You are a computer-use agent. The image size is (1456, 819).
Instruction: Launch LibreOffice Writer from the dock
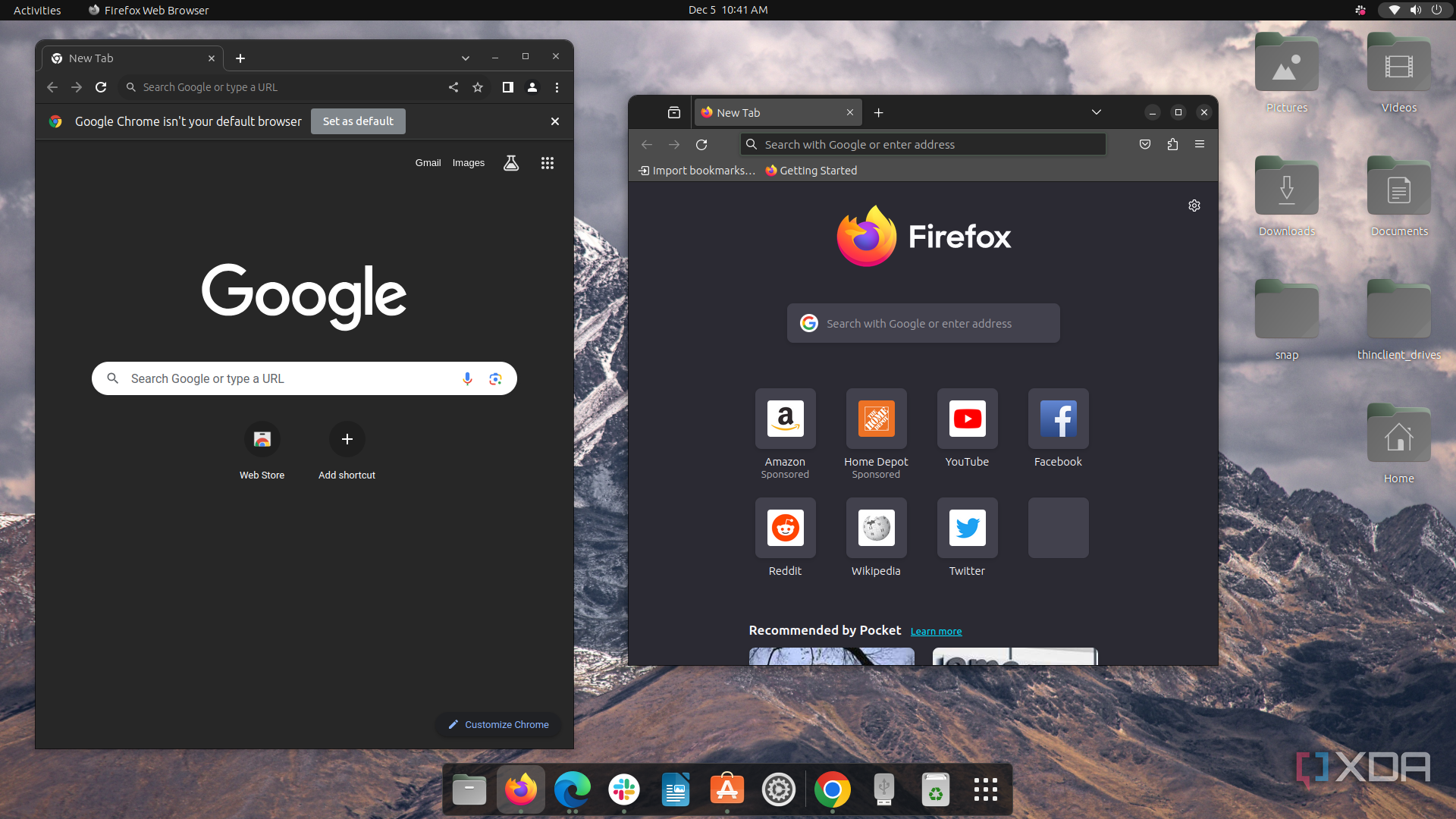[676, 790]
